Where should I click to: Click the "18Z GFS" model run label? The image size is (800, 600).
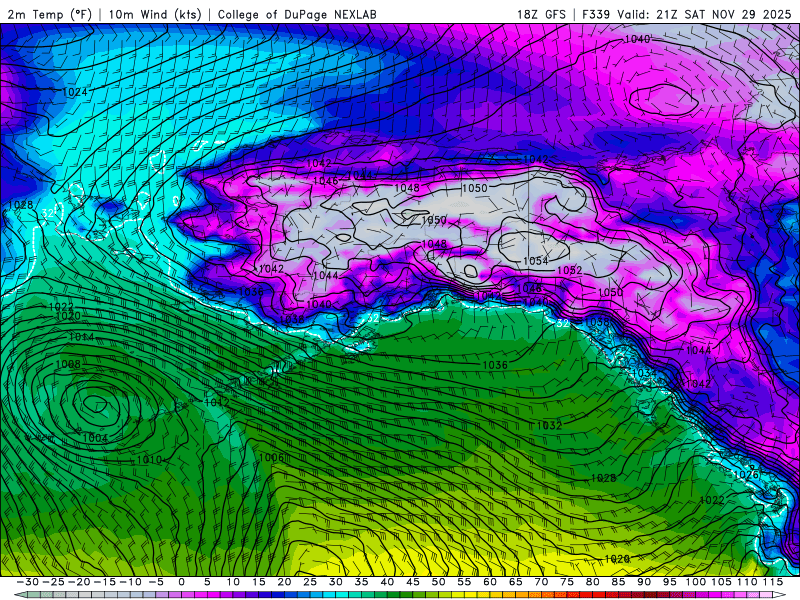(541, 14)
